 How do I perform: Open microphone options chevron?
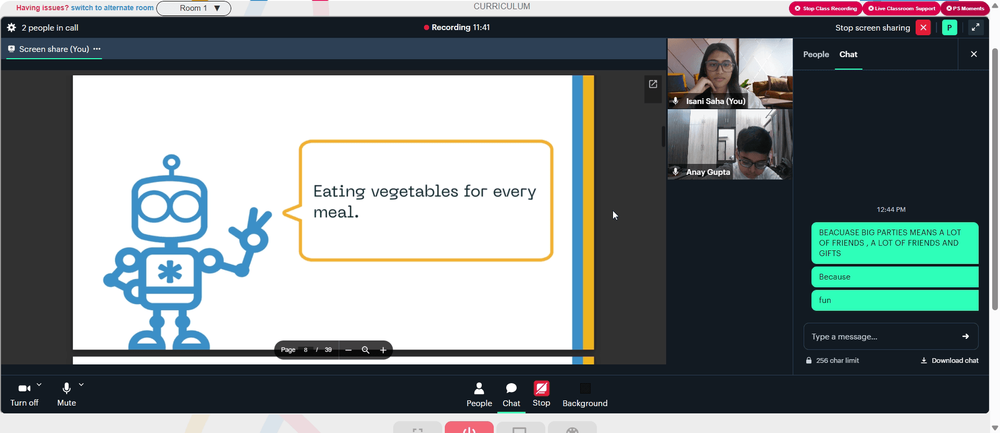(x=81, y=385)
